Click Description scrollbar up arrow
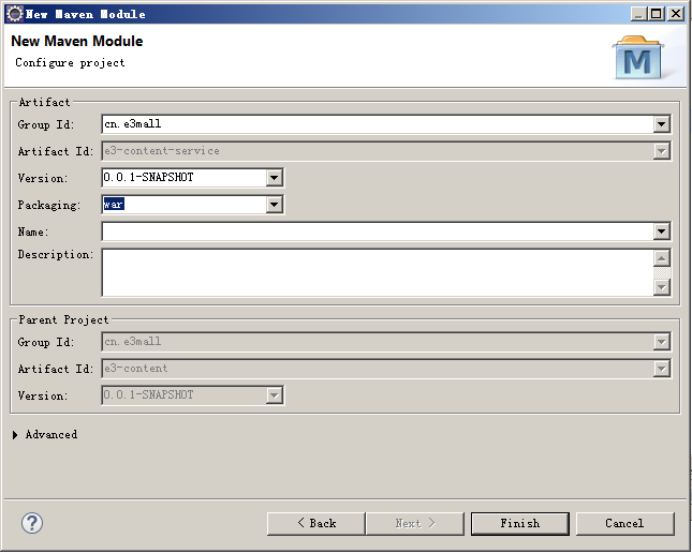Image resolution: width=692 pixels, height=554 pixels. [x=661, y=258]
